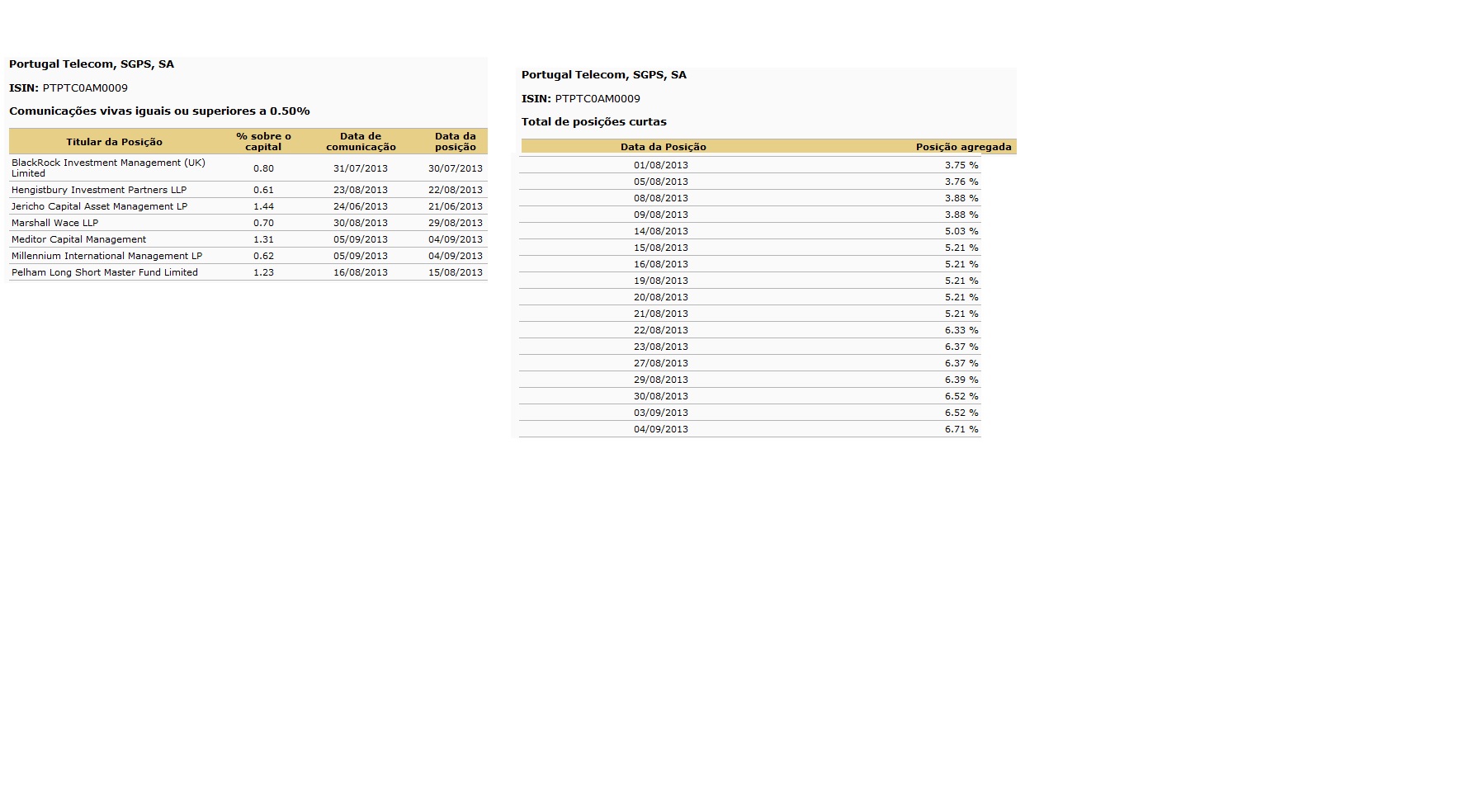Click Meditor's communication date 05/09/2013
The image size is (1469, 812).
[361, 239]
